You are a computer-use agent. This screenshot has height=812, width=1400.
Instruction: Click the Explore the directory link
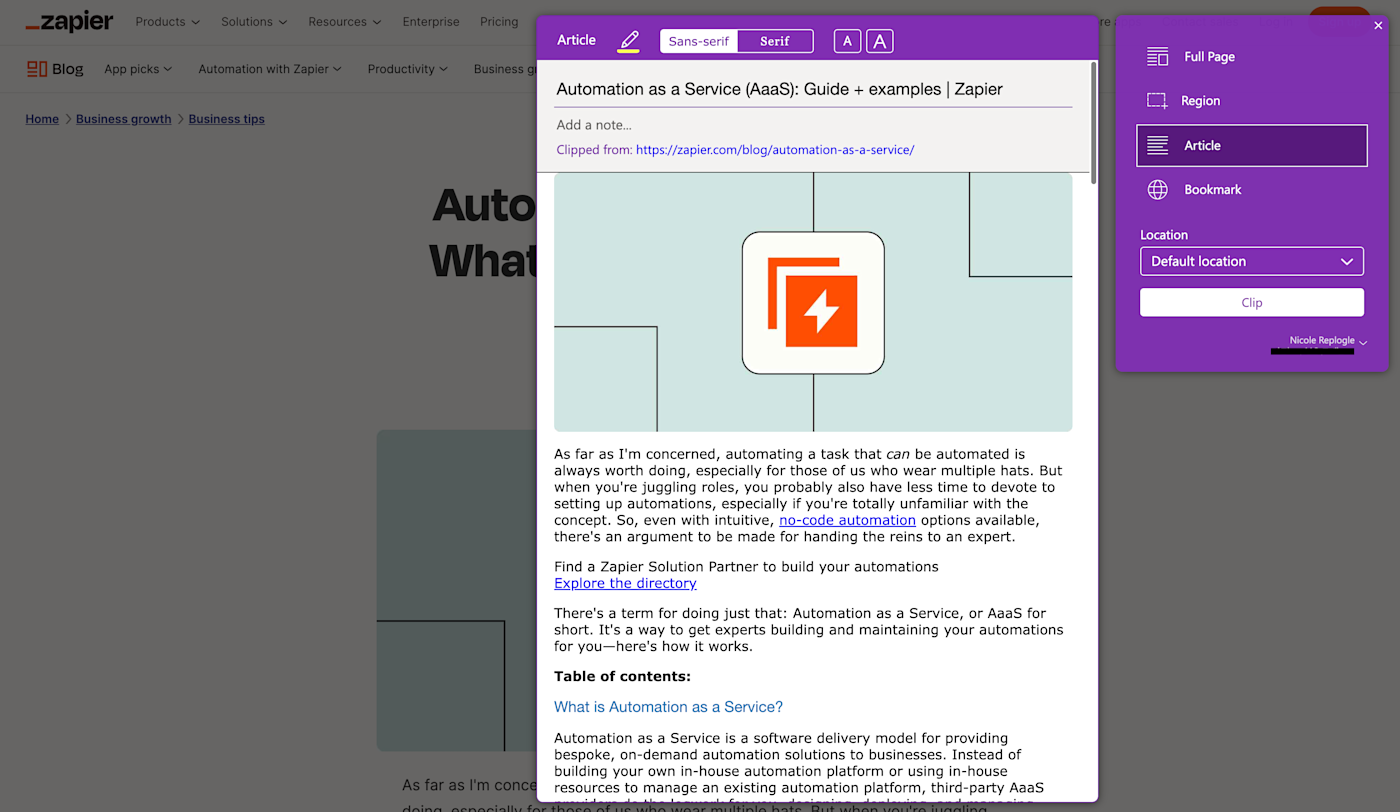625,583
